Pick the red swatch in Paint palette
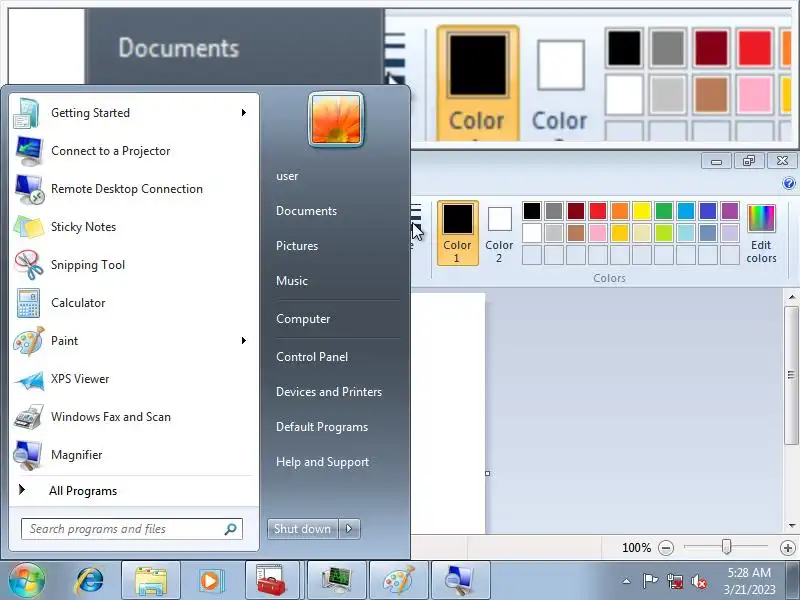Viewport: 800px width, 600px height. click(597, 211)
